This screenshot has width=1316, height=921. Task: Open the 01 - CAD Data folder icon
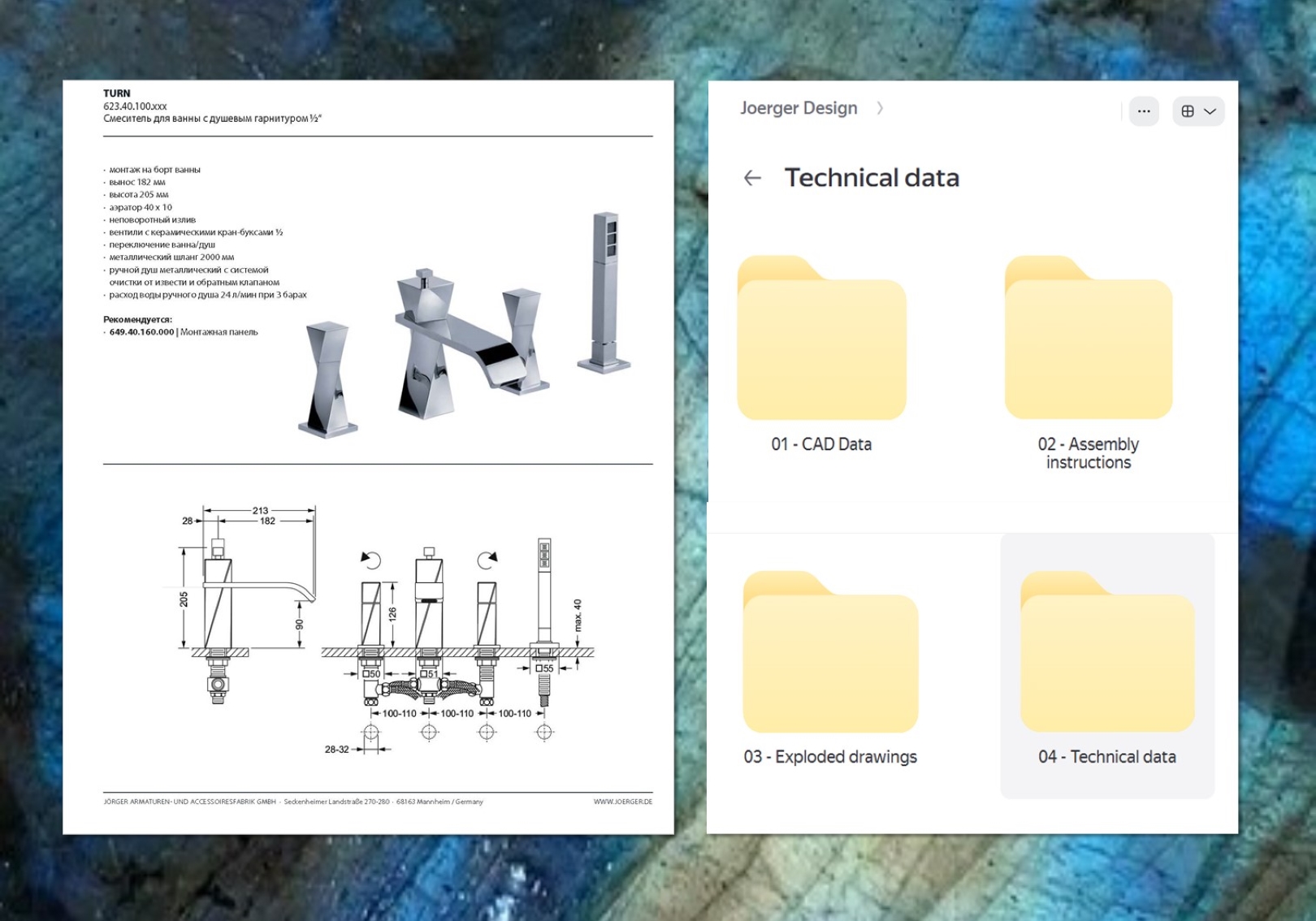pos(821,339)
